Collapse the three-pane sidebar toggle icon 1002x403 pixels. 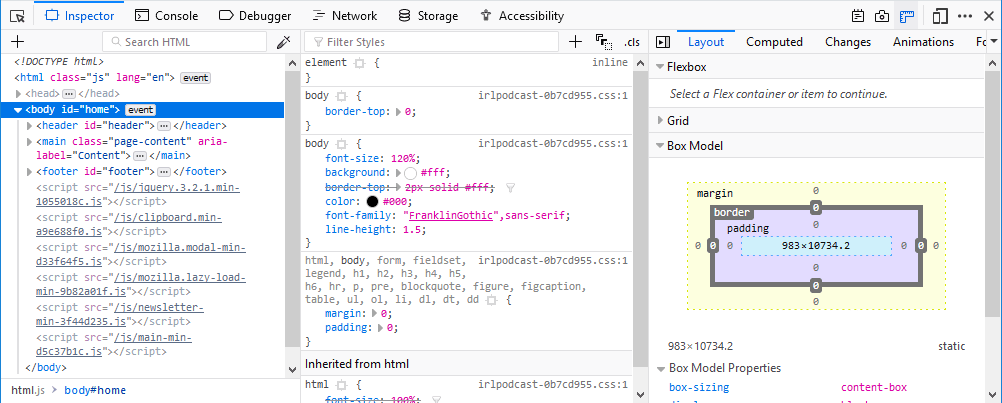(663, 42)
